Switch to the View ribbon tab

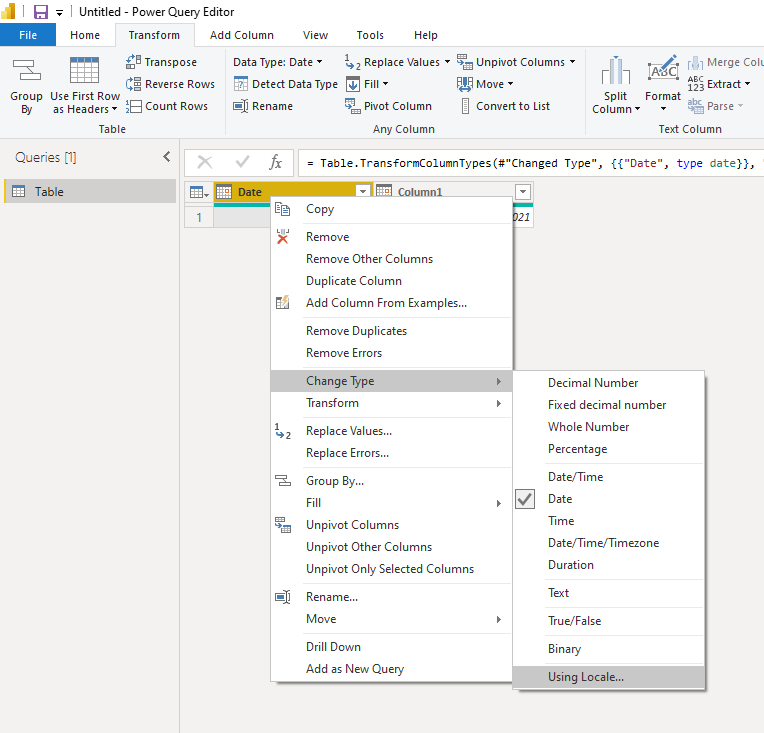tap(315, 35)
